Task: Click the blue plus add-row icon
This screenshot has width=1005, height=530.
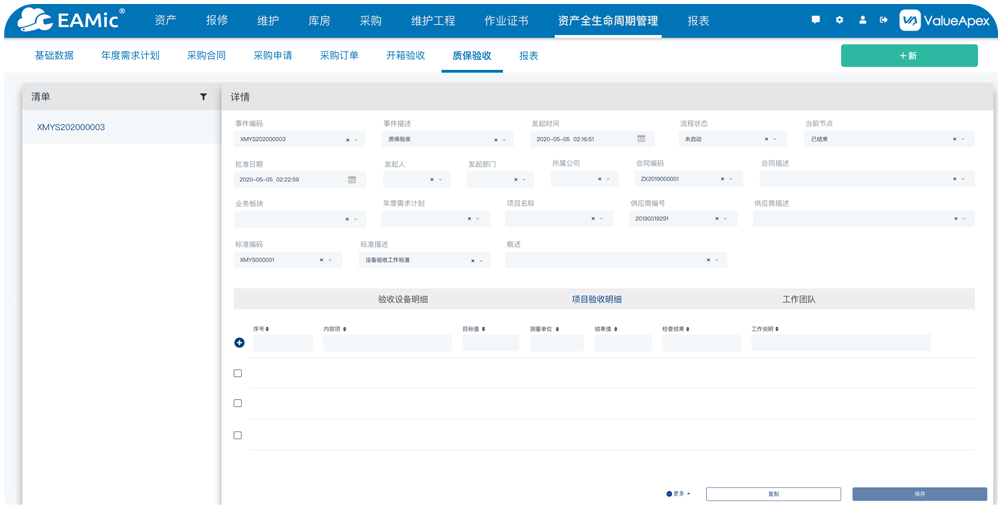Action: pyautogui.click(x=239, y=343)
